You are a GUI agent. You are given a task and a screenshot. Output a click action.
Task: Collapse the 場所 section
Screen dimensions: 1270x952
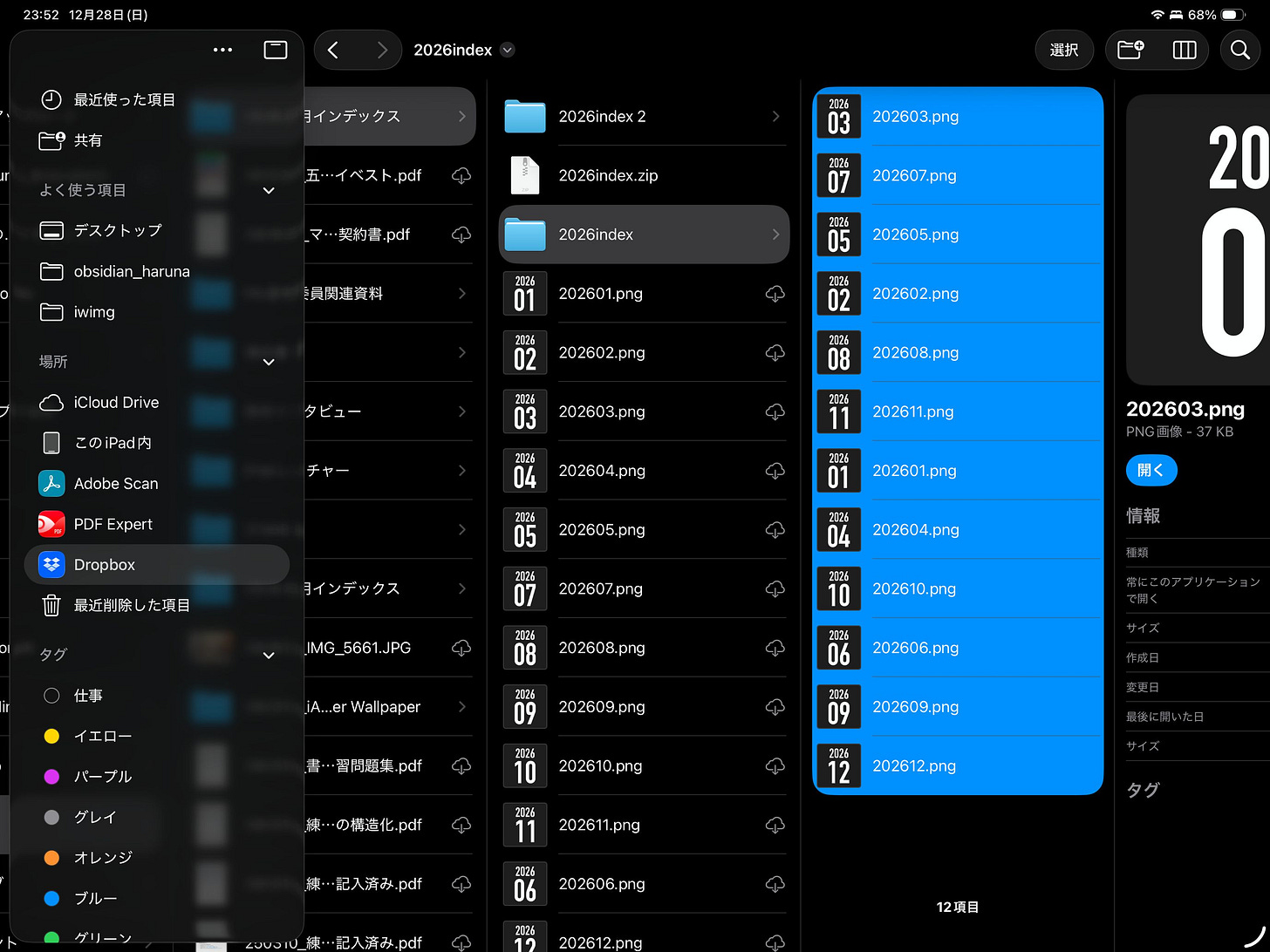269,362
